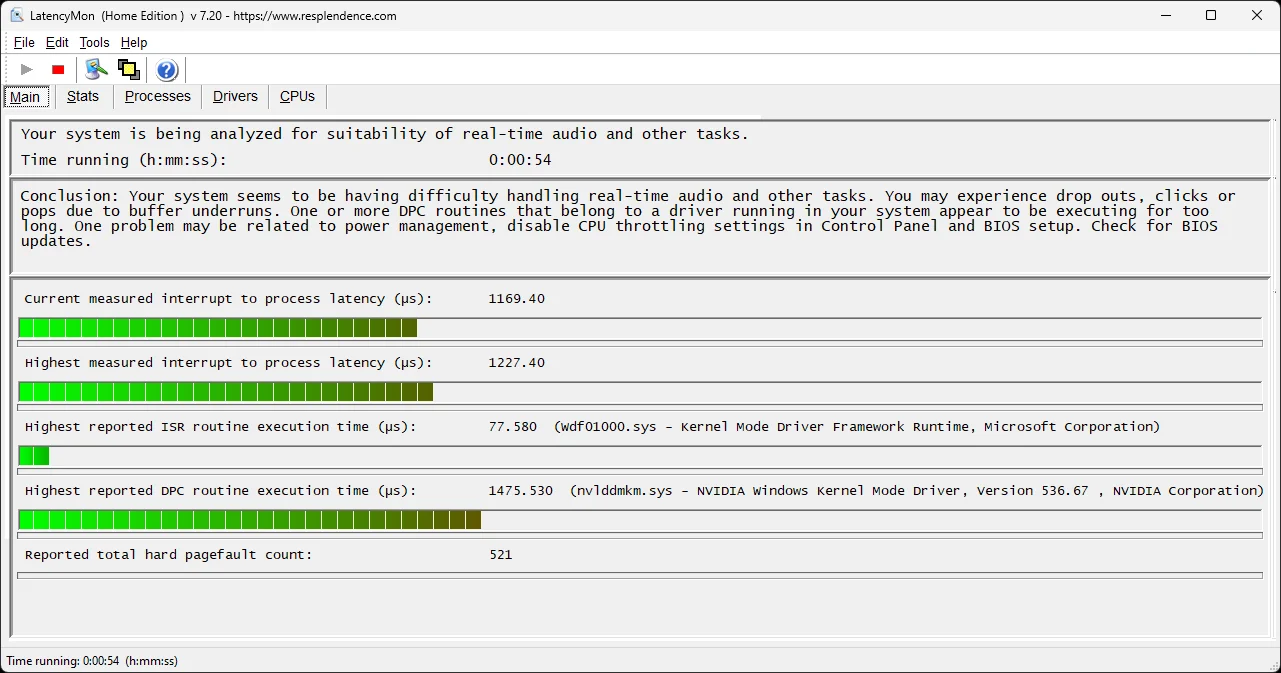
Task: Switch to the Main tab
Action: (x=25, y=97)
